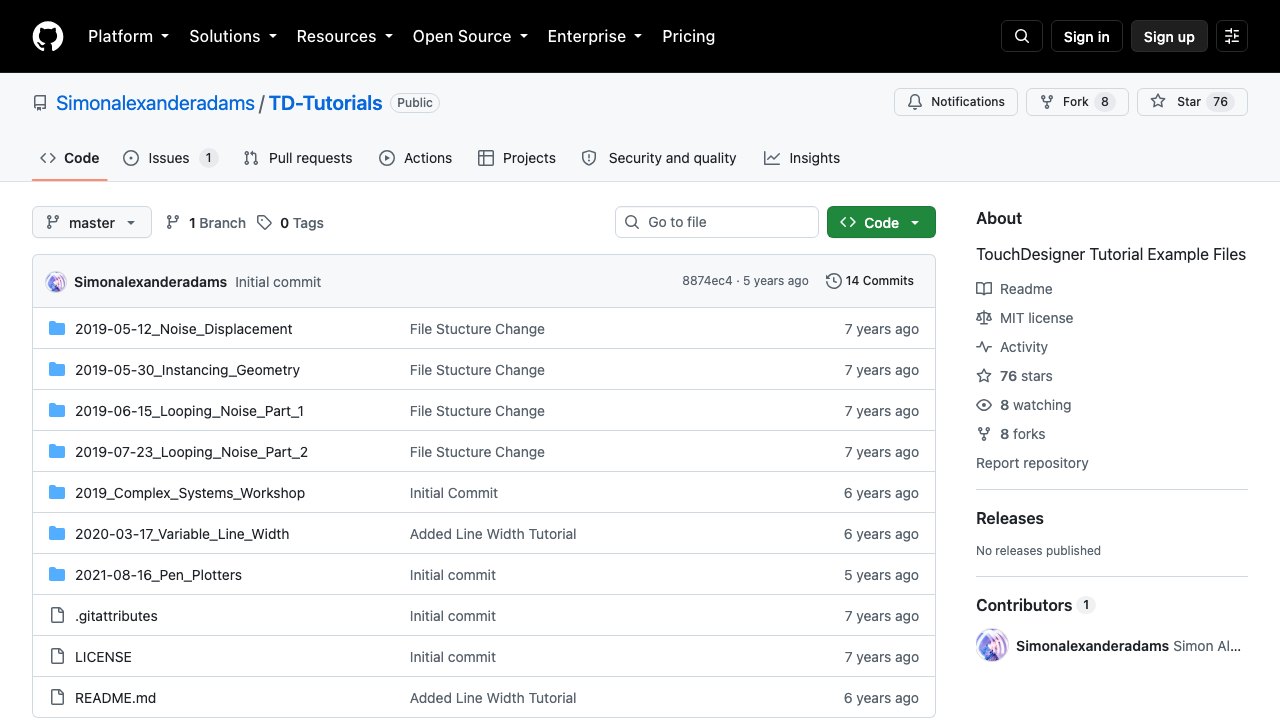Click the Notifications button
The image size is (1280, 720).
956,102
